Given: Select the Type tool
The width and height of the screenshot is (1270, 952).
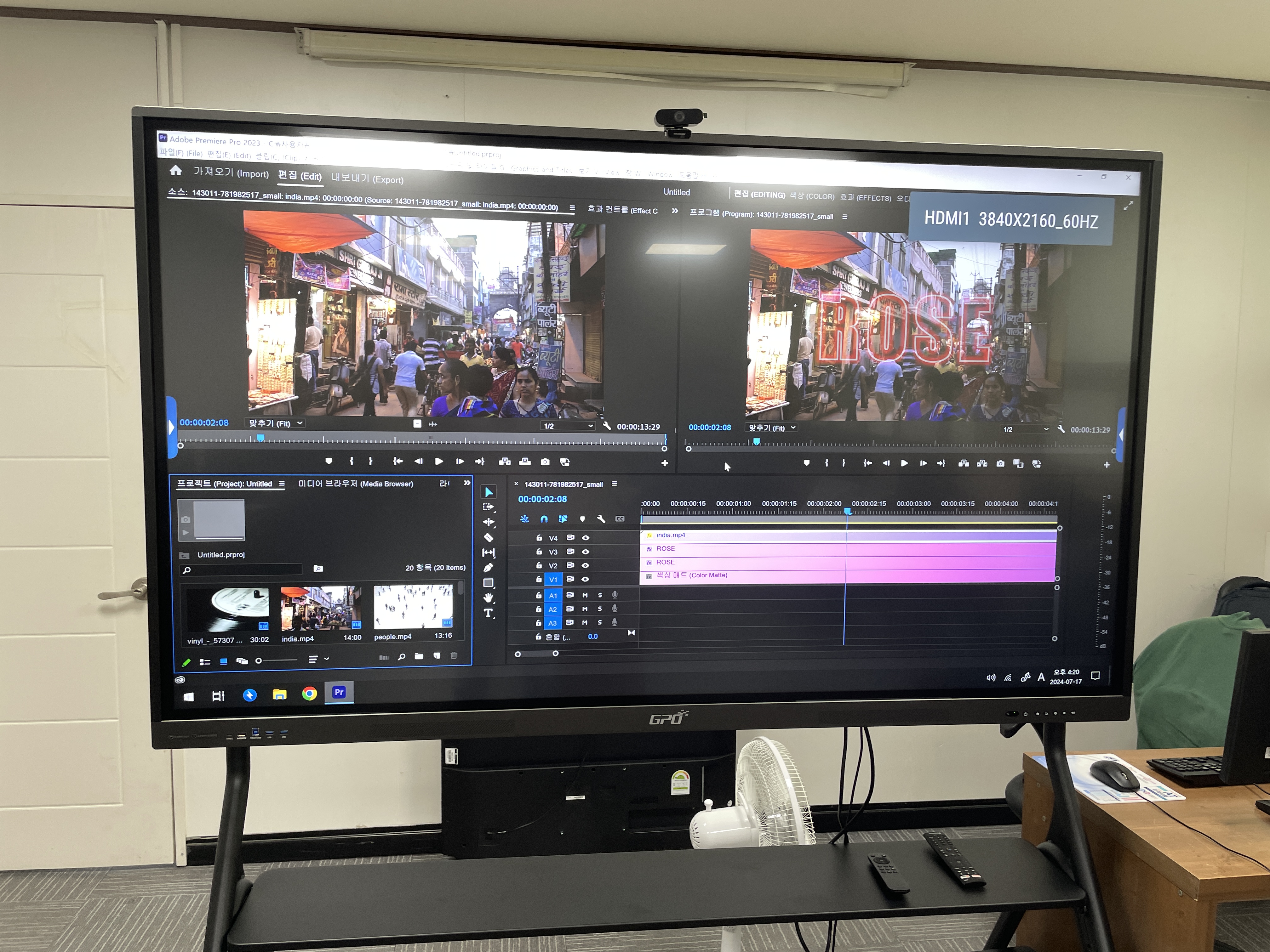Looking at the screenshot, I should coord(488,613).
